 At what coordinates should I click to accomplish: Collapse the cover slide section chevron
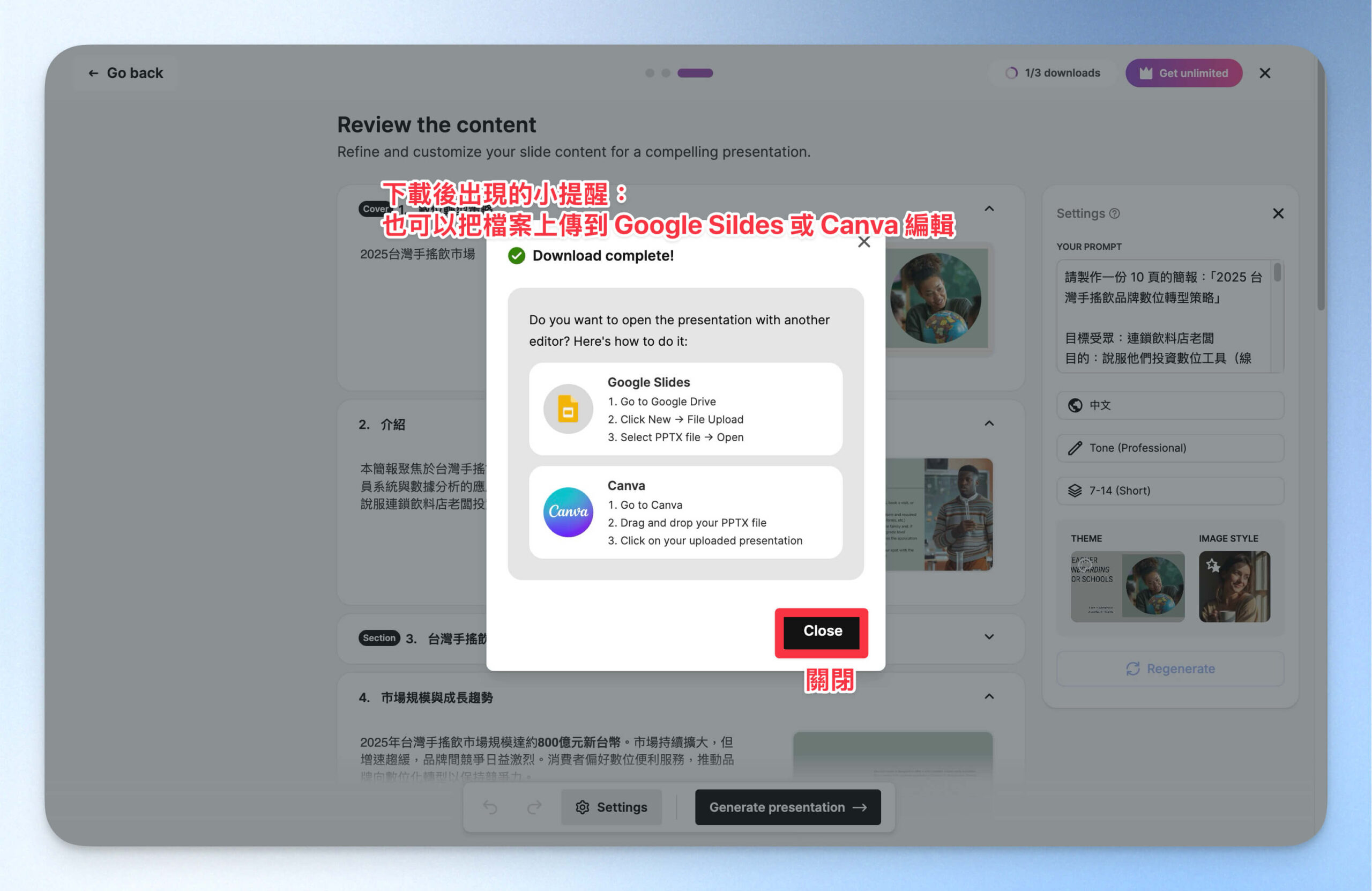[989, 209]
